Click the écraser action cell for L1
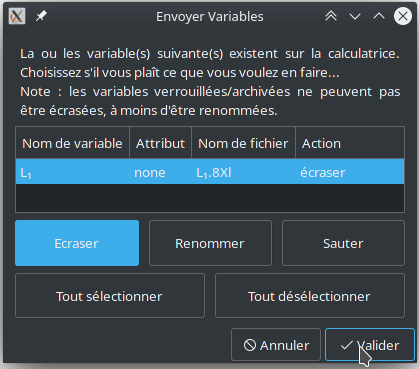 [323, 172]
